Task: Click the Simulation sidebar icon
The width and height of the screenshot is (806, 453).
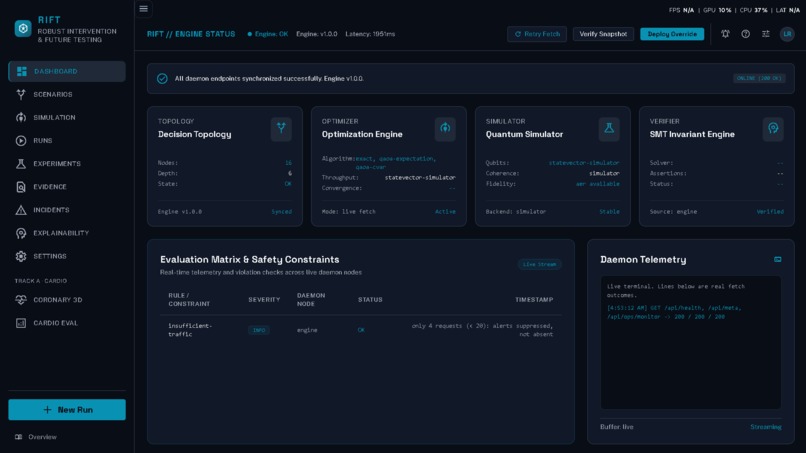Action: (21, 118)
